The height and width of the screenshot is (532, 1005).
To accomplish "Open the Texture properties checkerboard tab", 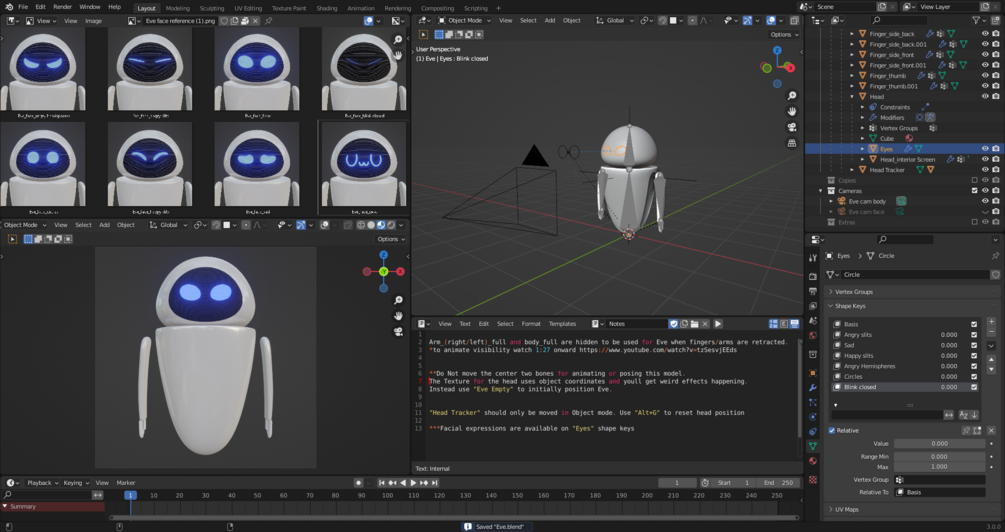I will [x=813, y=479].
